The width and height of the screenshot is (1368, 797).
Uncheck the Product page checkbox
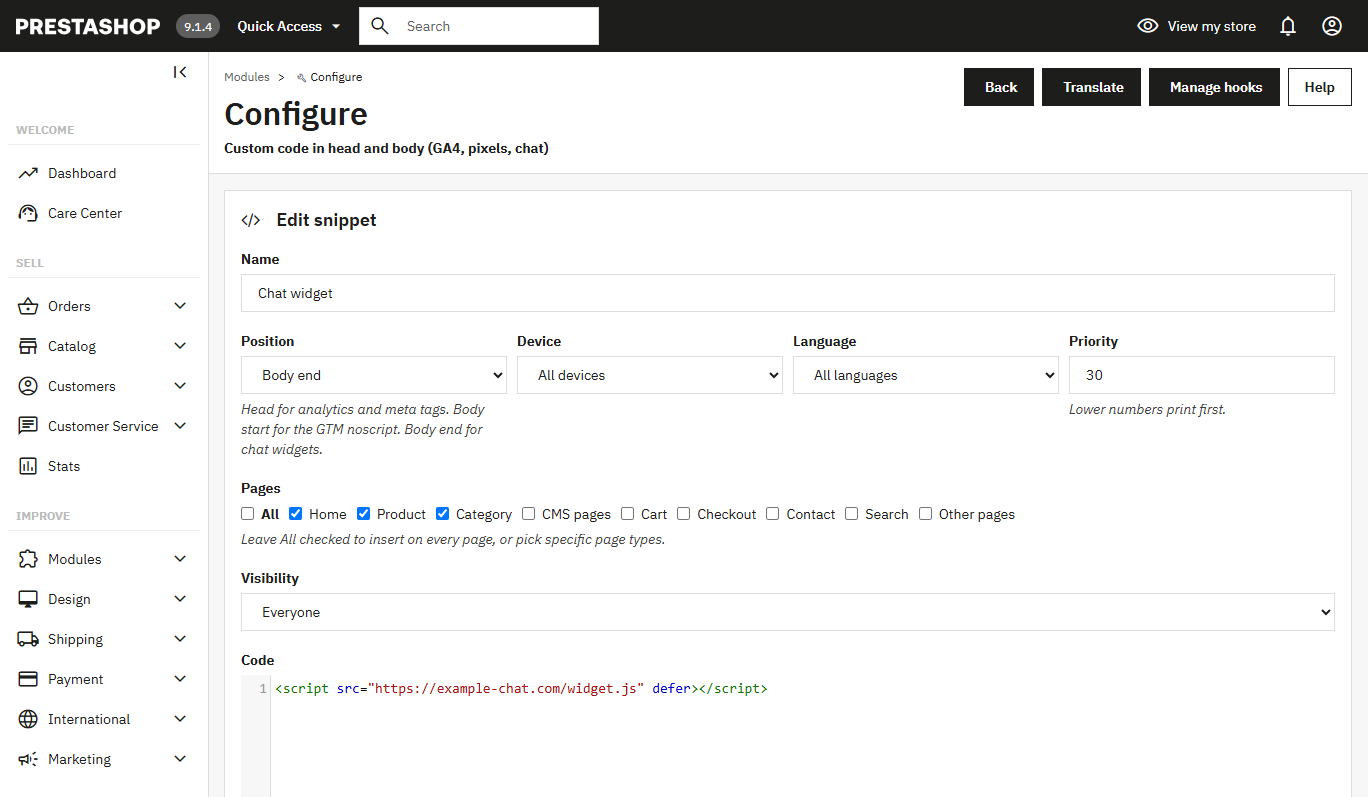pyautogui.click(x=363, y=514)
